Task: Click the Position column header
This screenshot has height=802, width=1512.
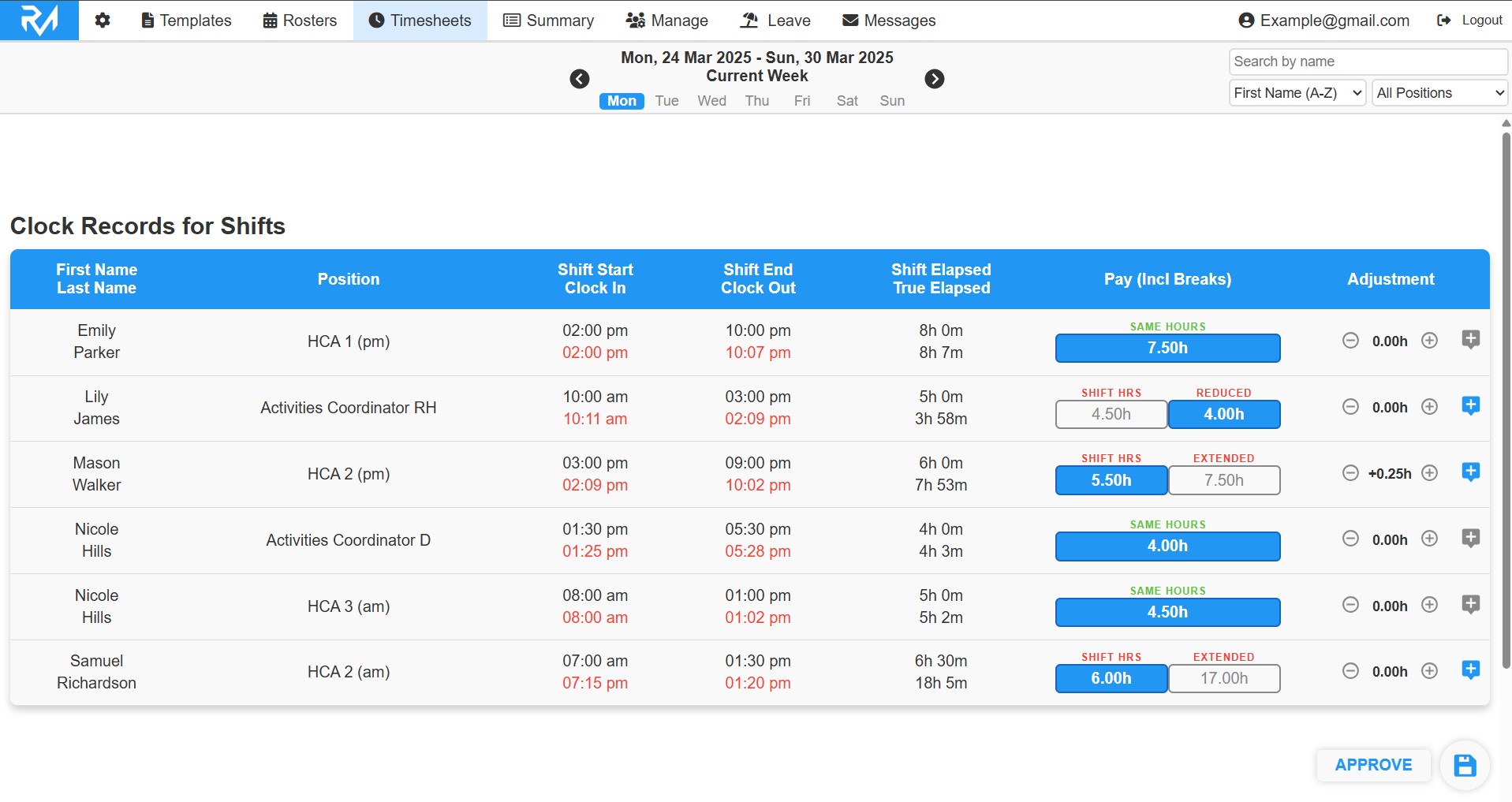Action: [x=349, y=279]
